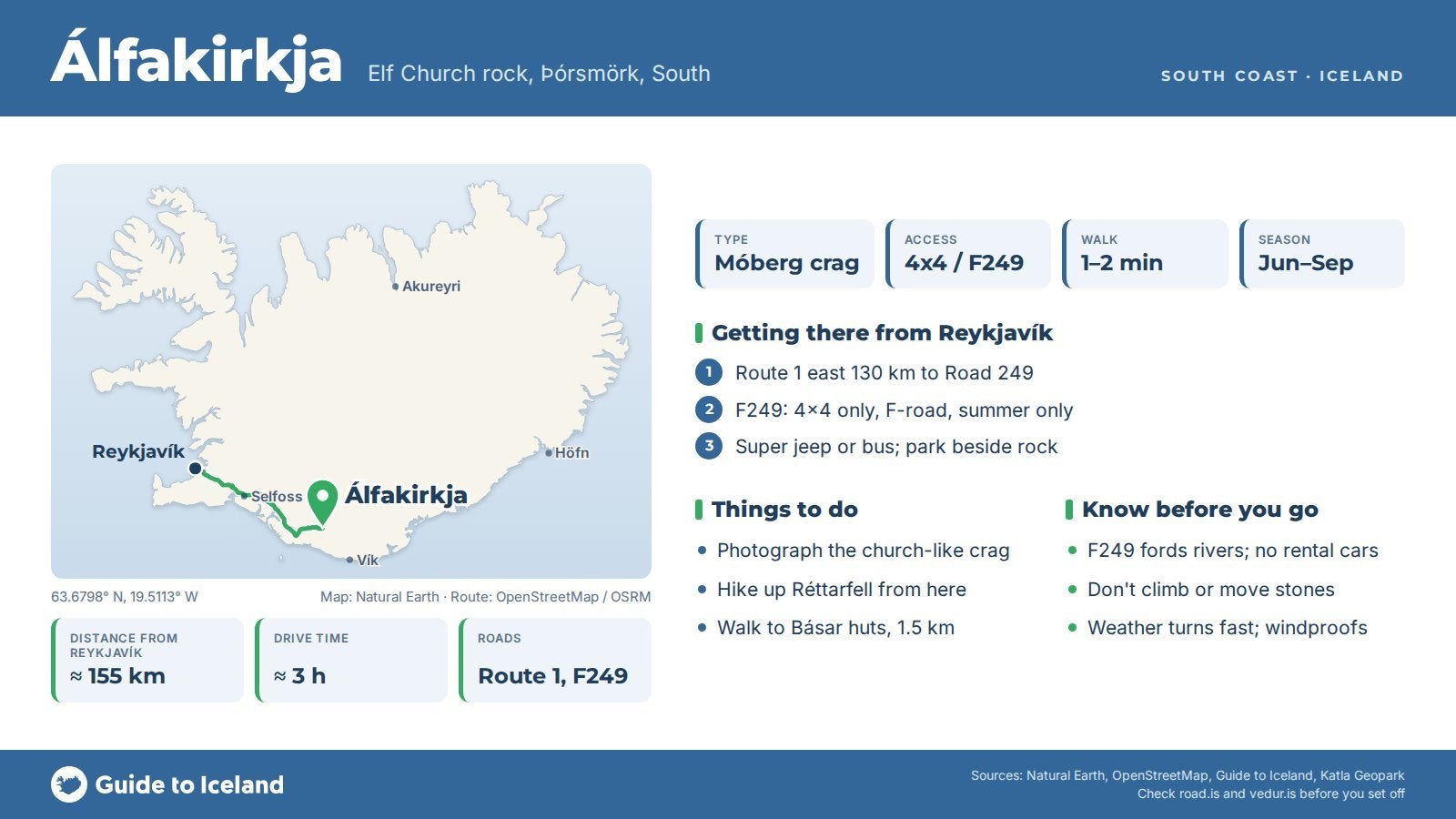This screenshot has height=819, width=1456.
Task: Click the Drive time 3 h card
Action: click(x=351, y=660)
